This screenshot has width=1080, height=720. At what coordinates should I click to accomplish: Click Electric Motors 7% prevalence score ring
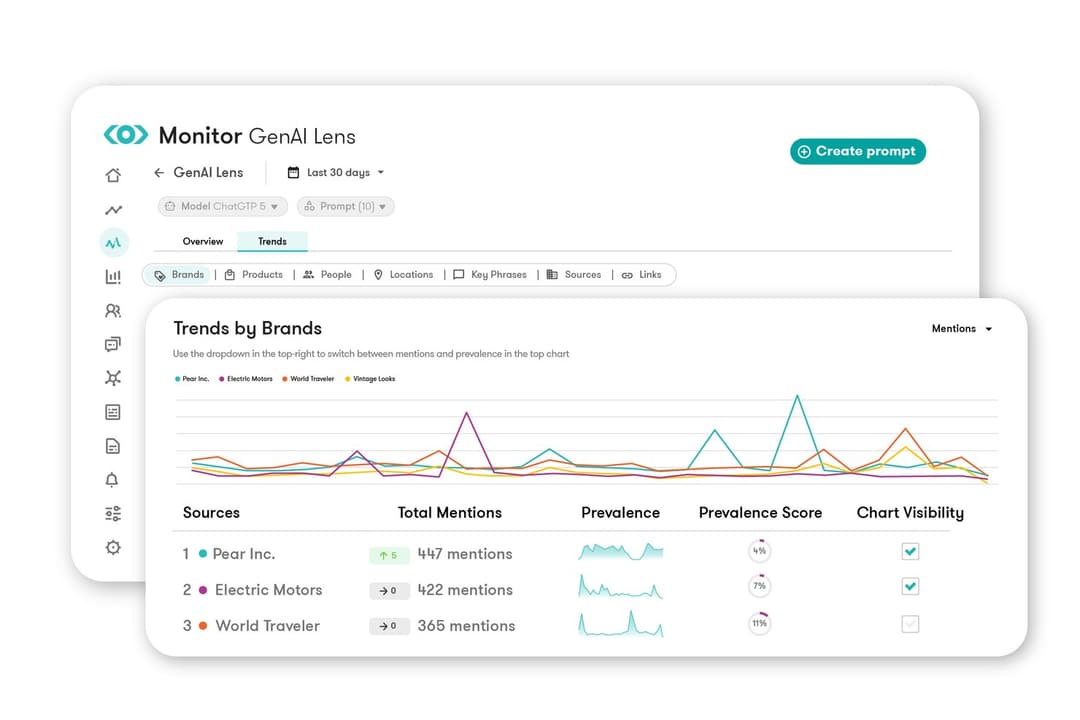(x=759, y=586)
